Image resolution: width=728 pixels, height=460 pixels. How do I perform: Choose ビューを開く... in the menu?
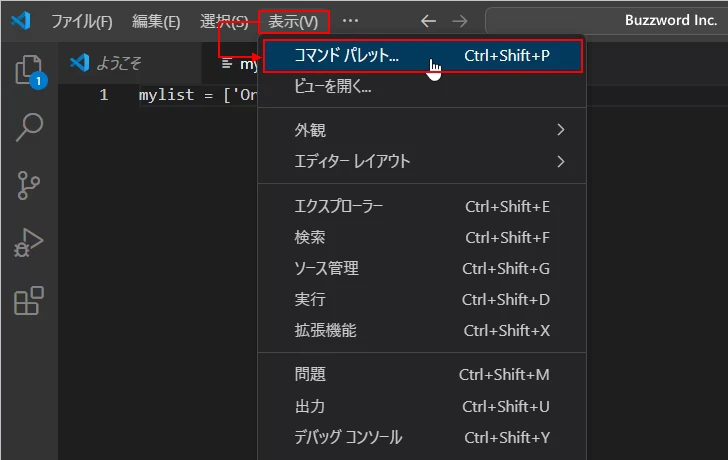(422, 86)
